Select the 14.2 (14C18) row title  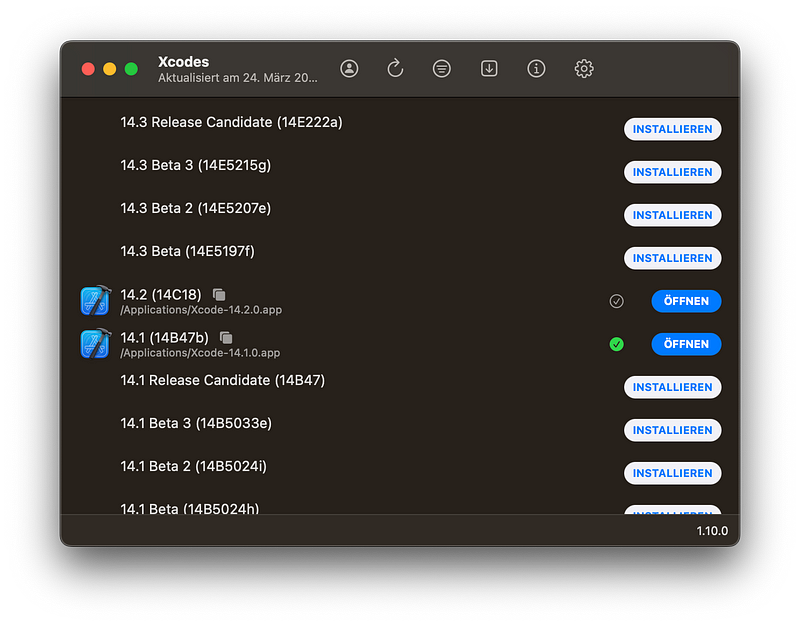tap(161, 294)
